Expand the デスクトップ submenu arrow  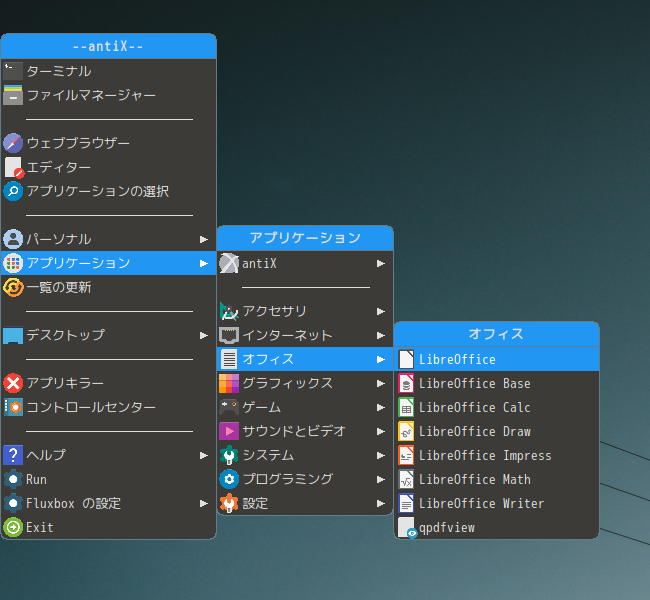click(x=204, y=335)
